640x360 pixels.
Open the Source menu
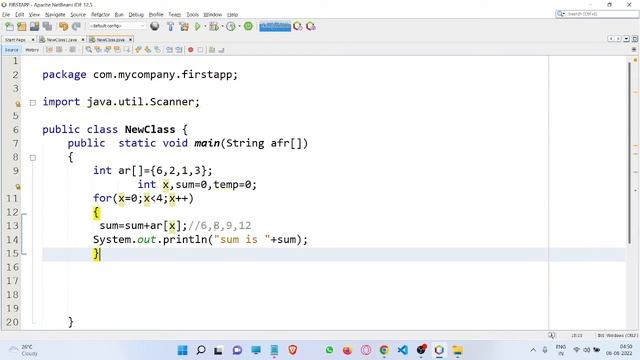pos(78,14)
